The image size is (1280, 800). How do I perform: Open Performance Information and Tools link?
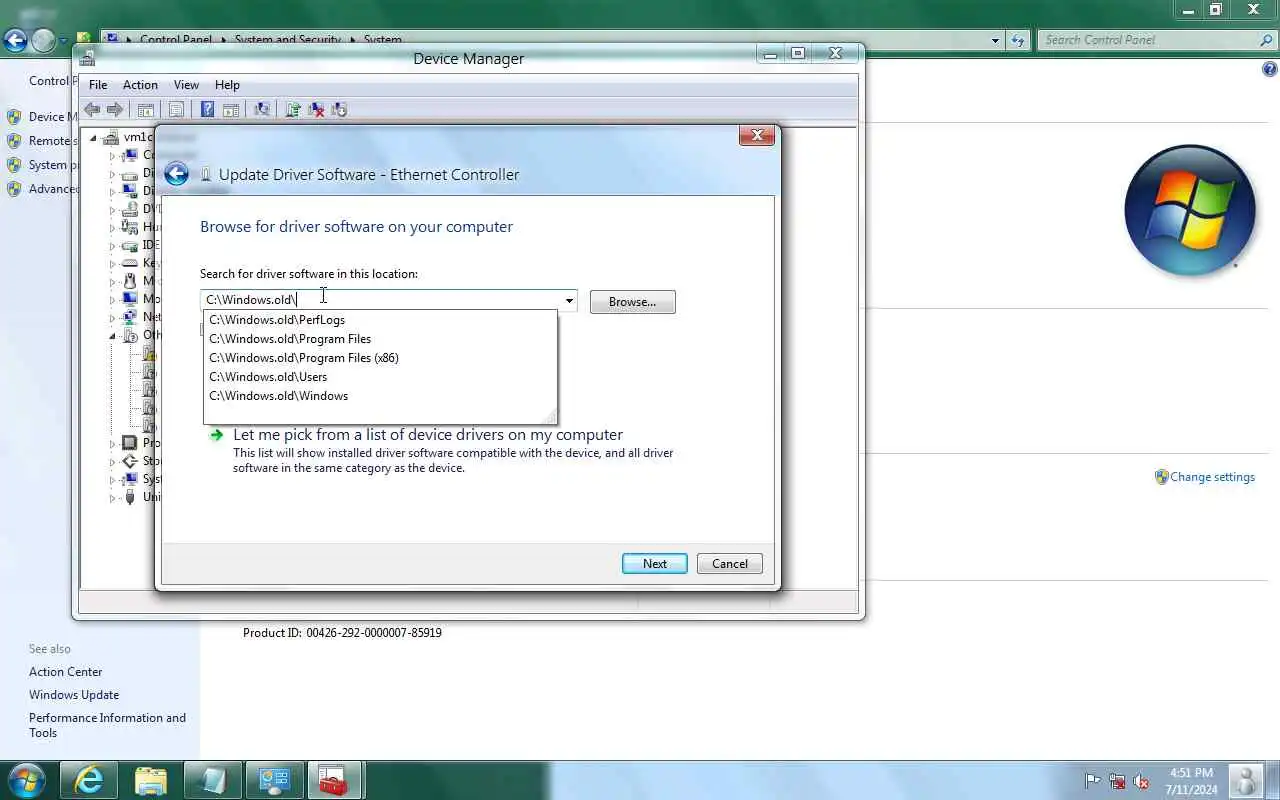pyautogui.click(x=107, y=725)
